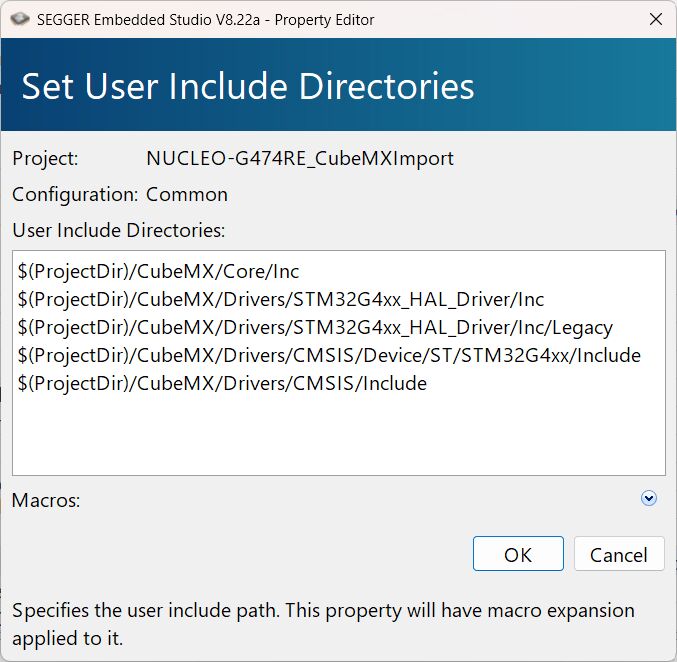Click the Configuration: field label

75,194
